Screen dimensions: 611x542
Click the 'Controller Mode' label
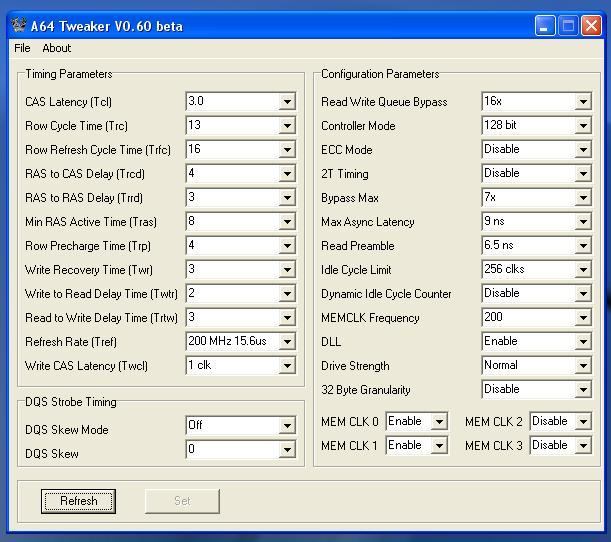pyautogui.click(x=358, y=126)
